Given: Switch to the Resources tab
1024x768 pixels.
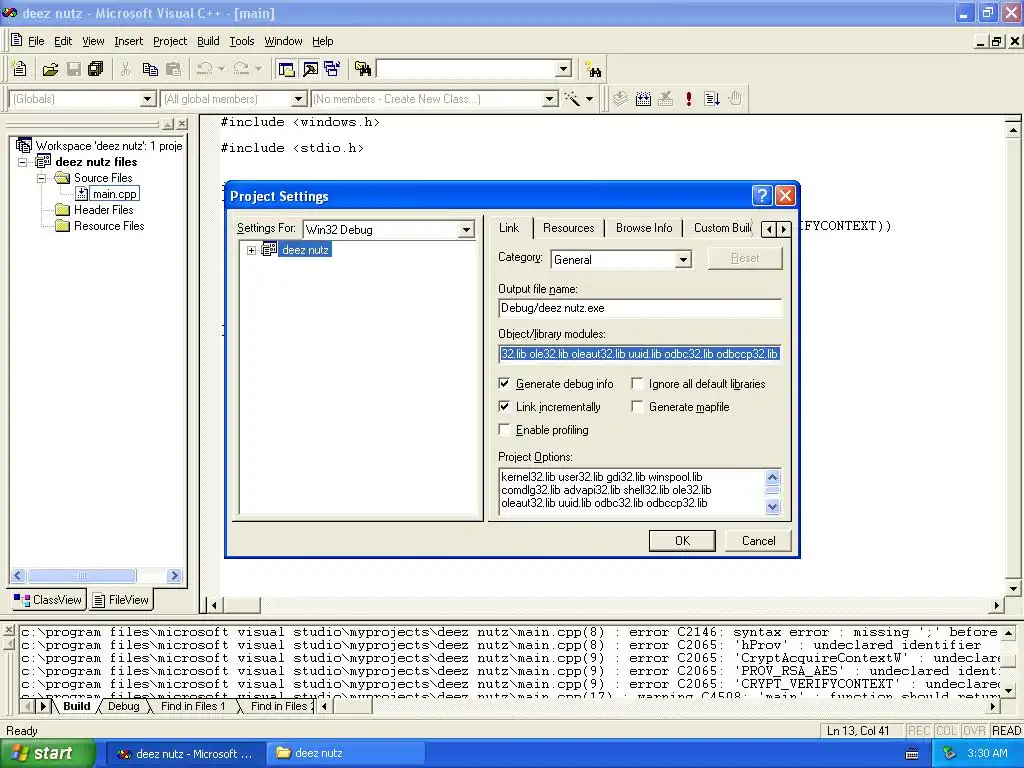Looking at the screenshot, I should pyautogui.click(x=568, y=228).
